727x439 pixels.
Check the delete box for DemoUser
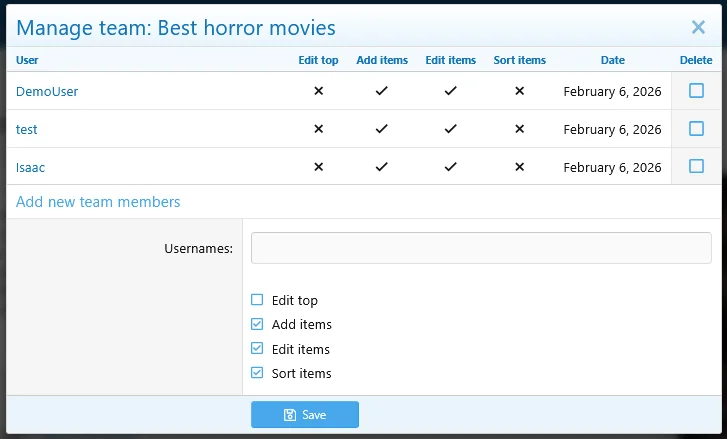(x=696, y=91)
